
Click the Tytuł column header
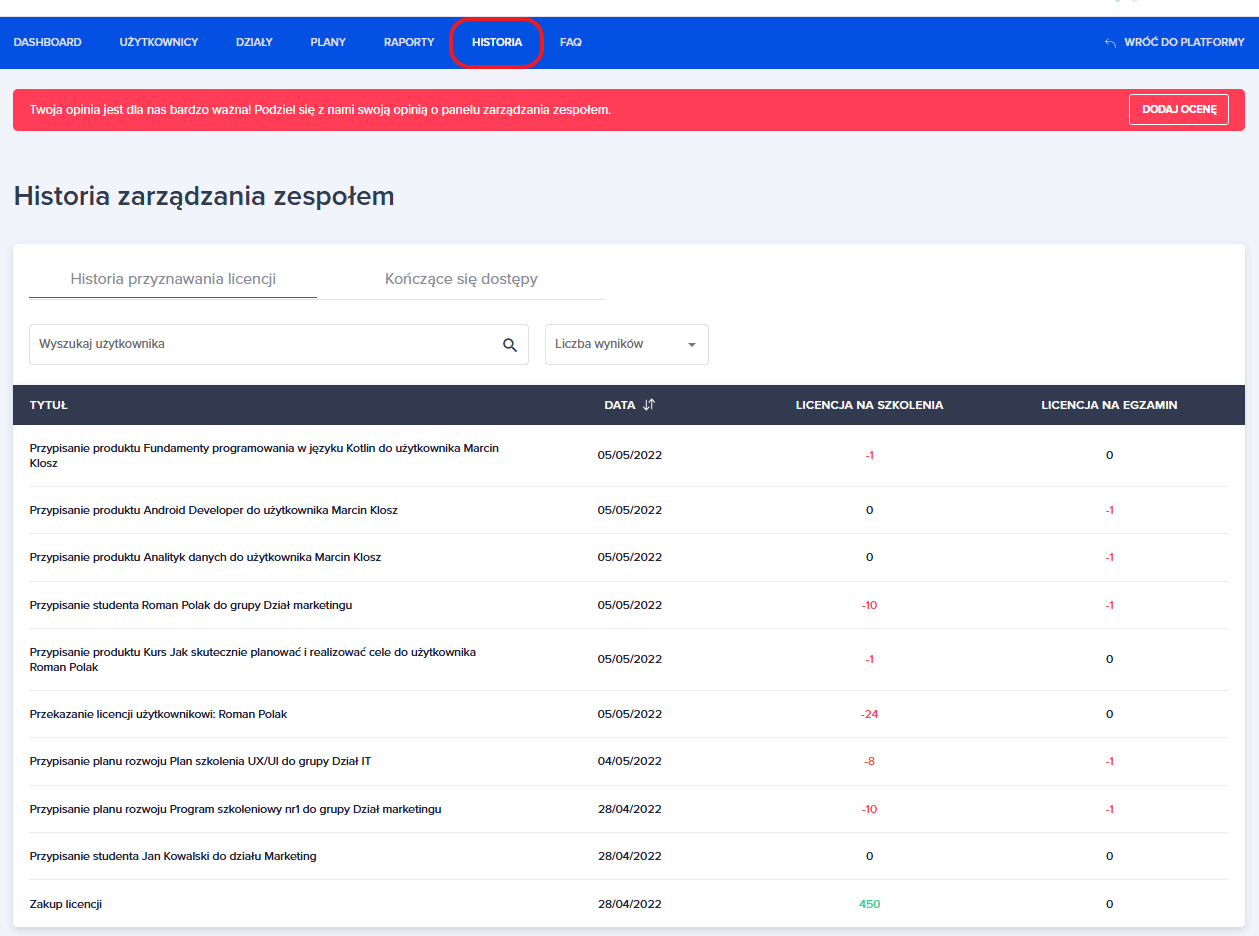tap(48, 405)
